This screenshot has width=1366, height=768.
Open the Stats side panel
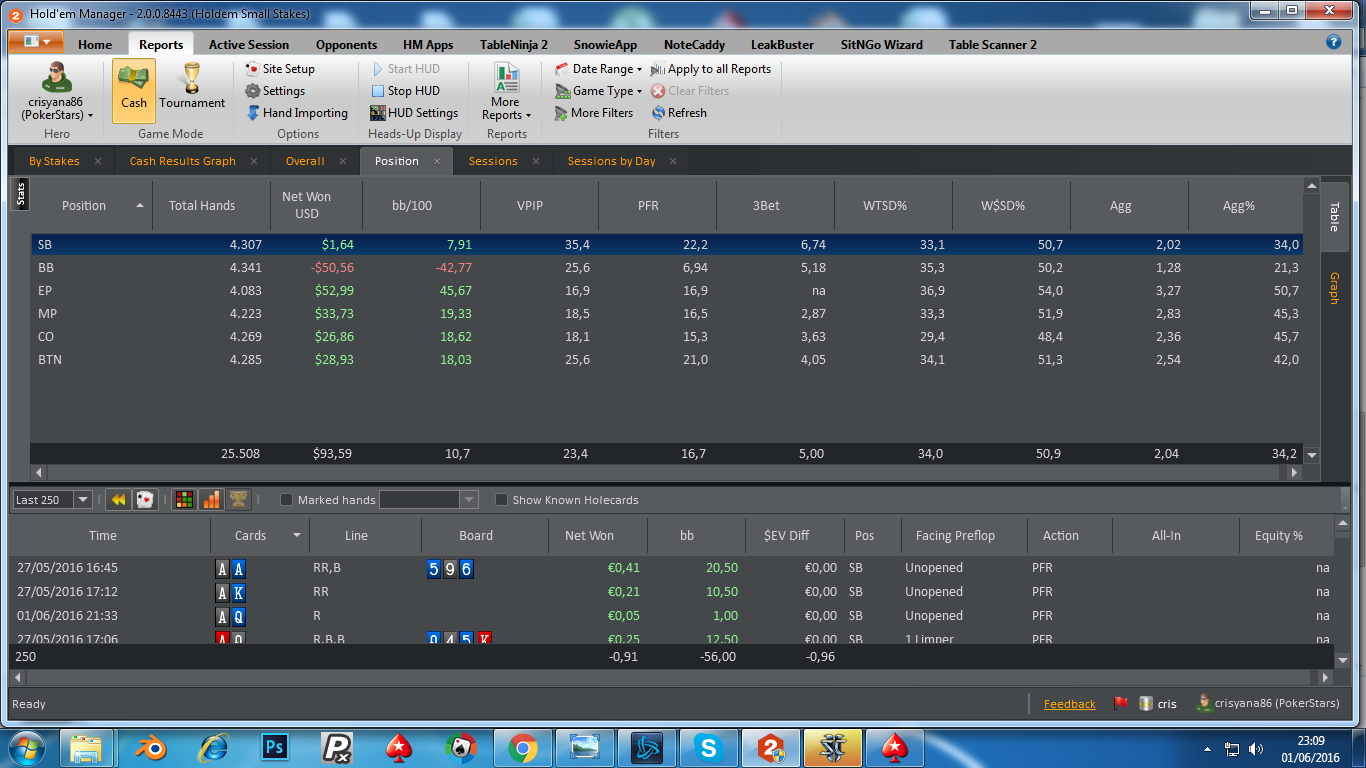coord(21,194)
